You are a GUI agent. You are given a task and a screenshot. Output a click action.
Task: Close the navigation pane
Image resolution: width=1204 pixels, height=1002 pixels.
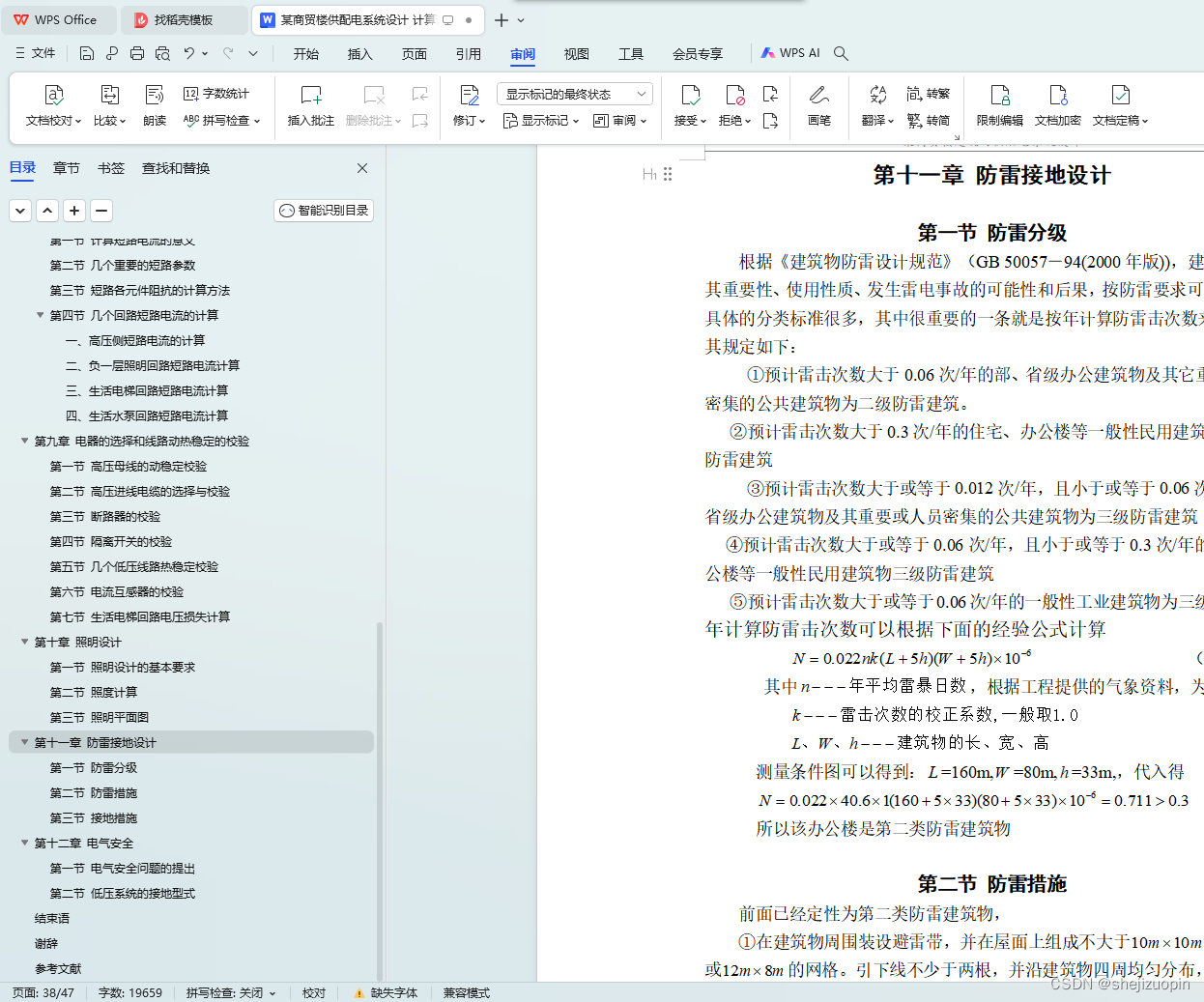coord(362,168)
